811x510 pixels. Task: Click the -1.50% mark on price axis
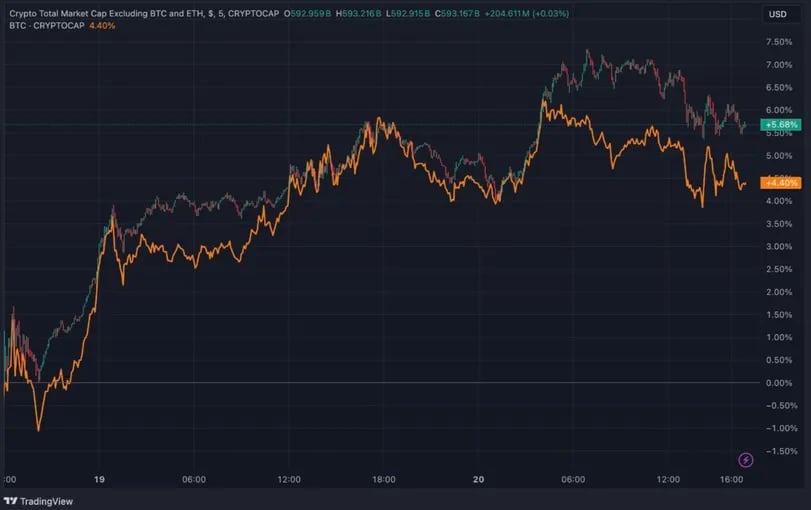tap(778, 451)
